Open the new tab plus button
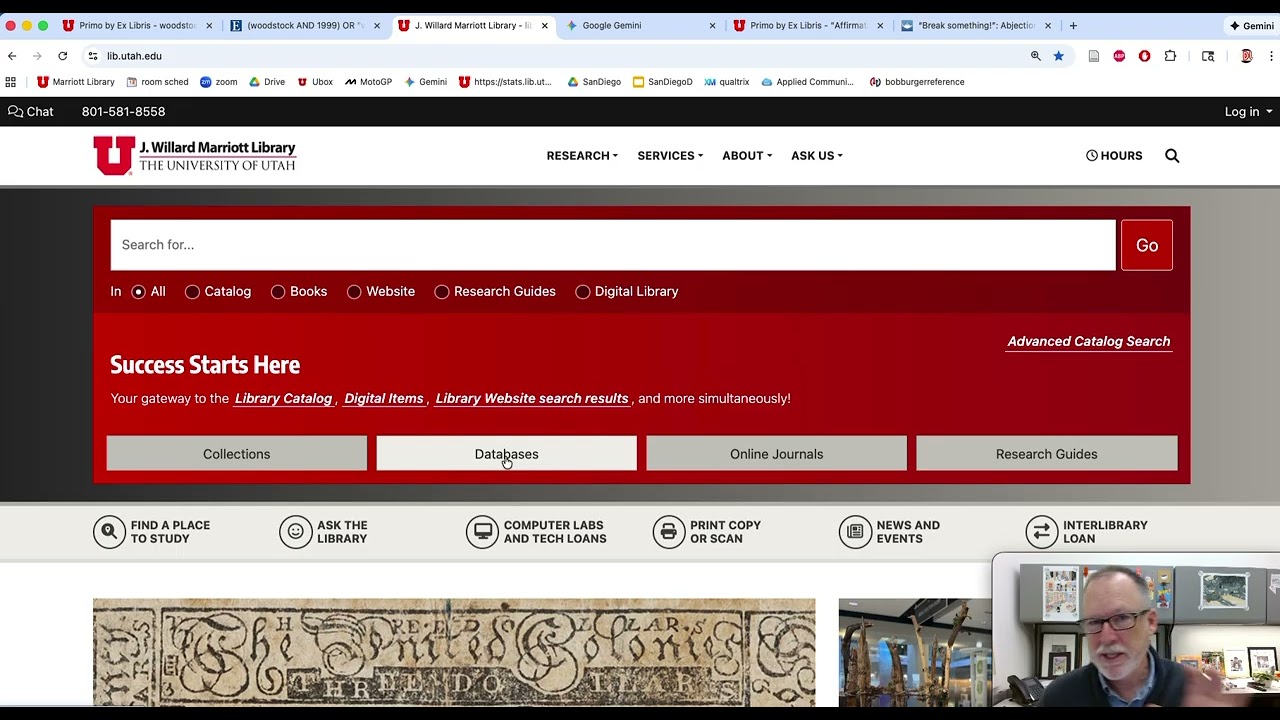The height and width of the screenshot is (720, 1280). 1073,25
